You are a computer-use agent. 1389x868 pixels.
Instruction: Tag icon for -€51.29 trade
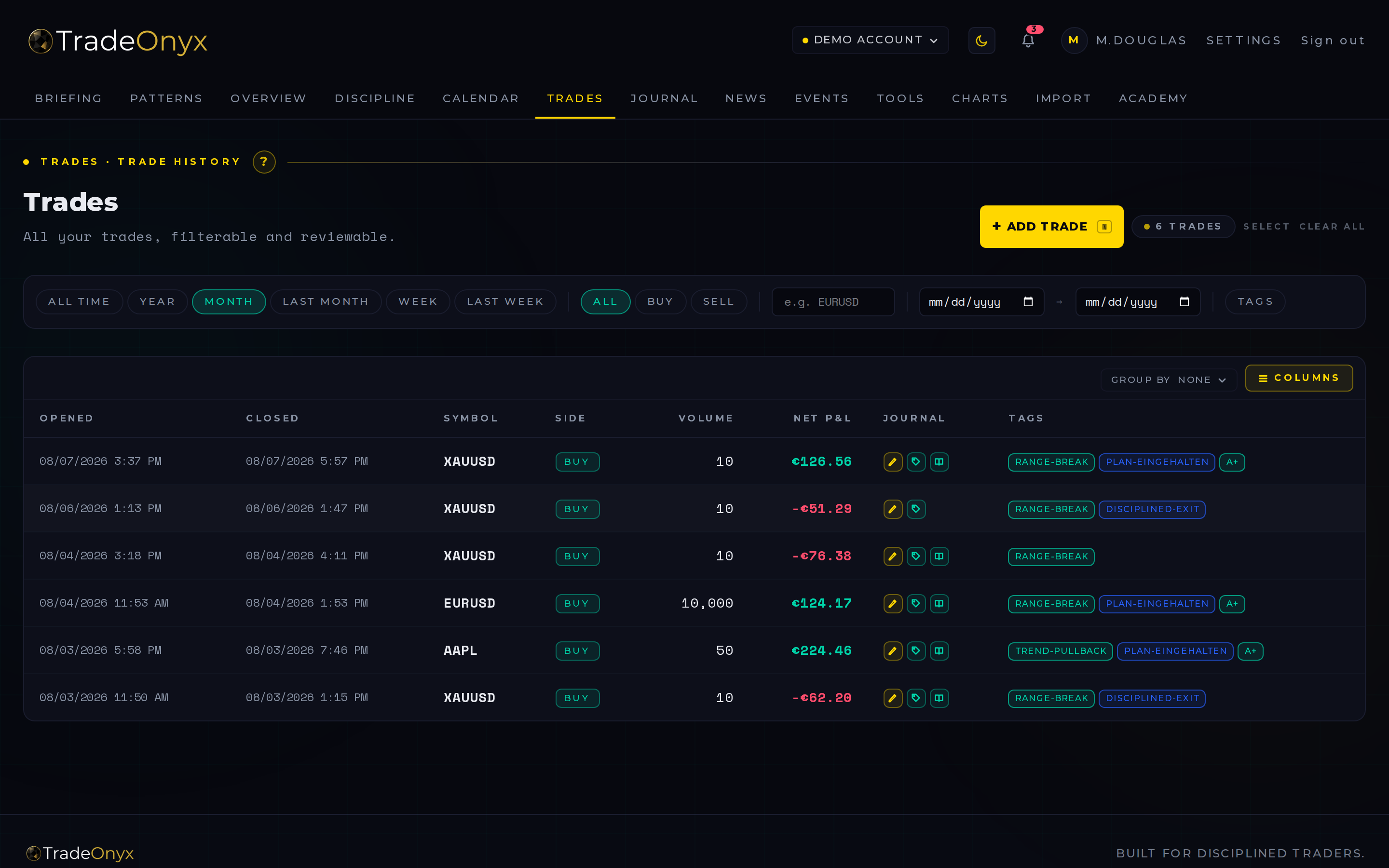tap(916, 509)
